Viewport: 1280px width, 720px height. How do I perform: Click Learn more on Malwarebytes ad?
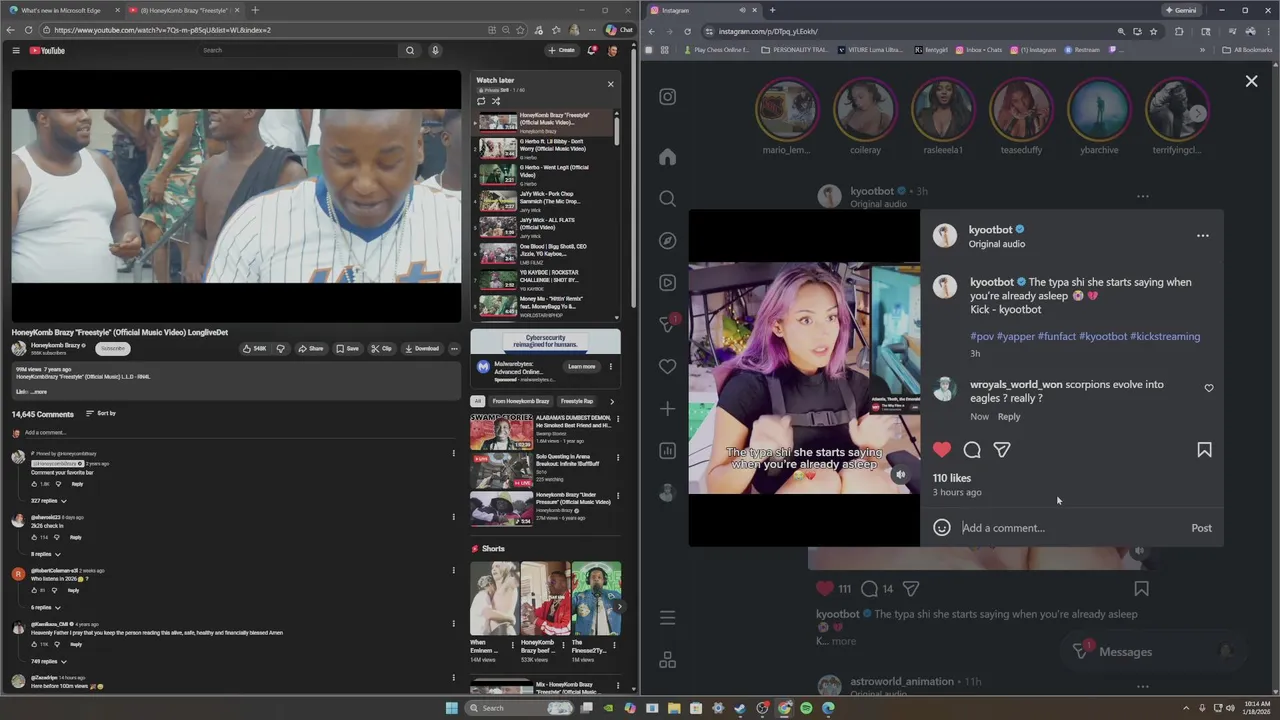pos(581,366)
